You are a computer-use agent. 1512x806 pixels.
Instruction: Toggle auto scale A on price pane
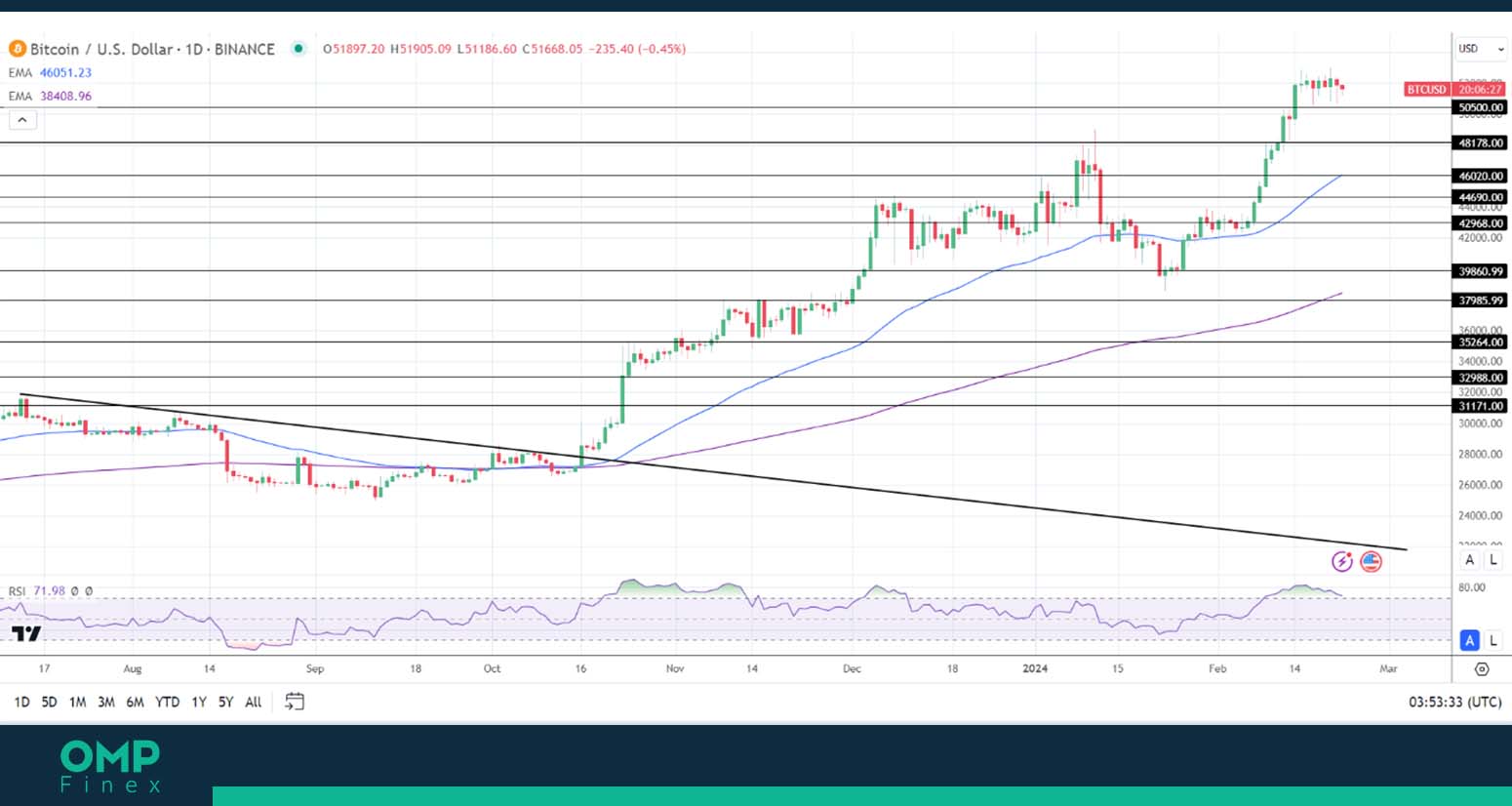click(1469, 560)
